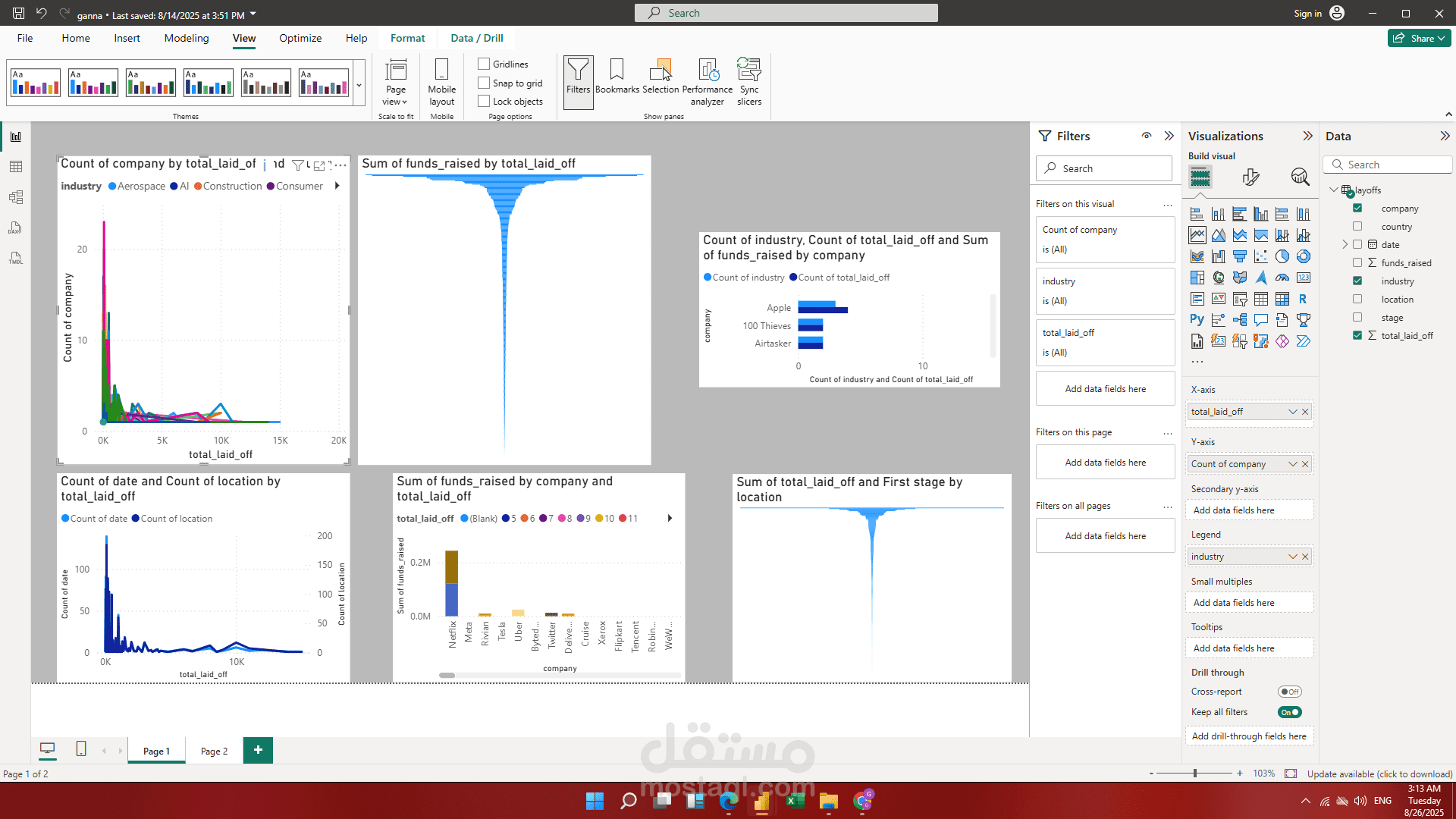Select the decomposition tree visual
Screen dimensions: 1456x819
(x=1240, y=320)
